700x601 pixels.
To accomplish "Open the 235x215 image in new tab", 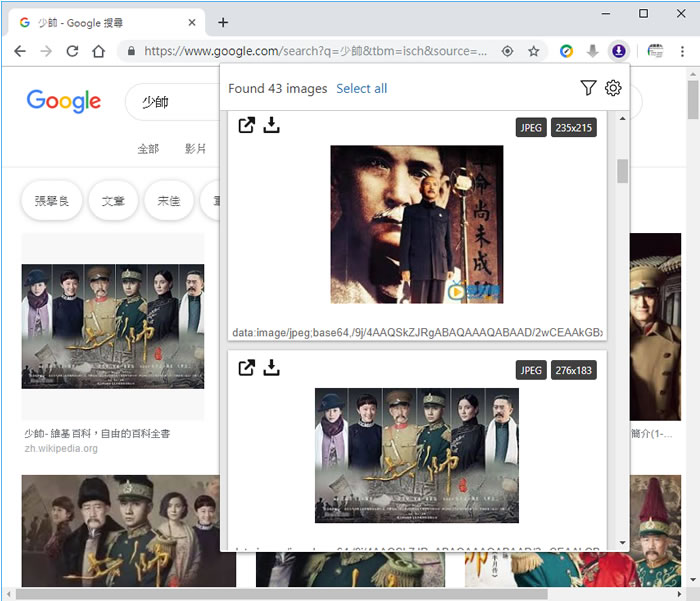I will tap(246, 125).
